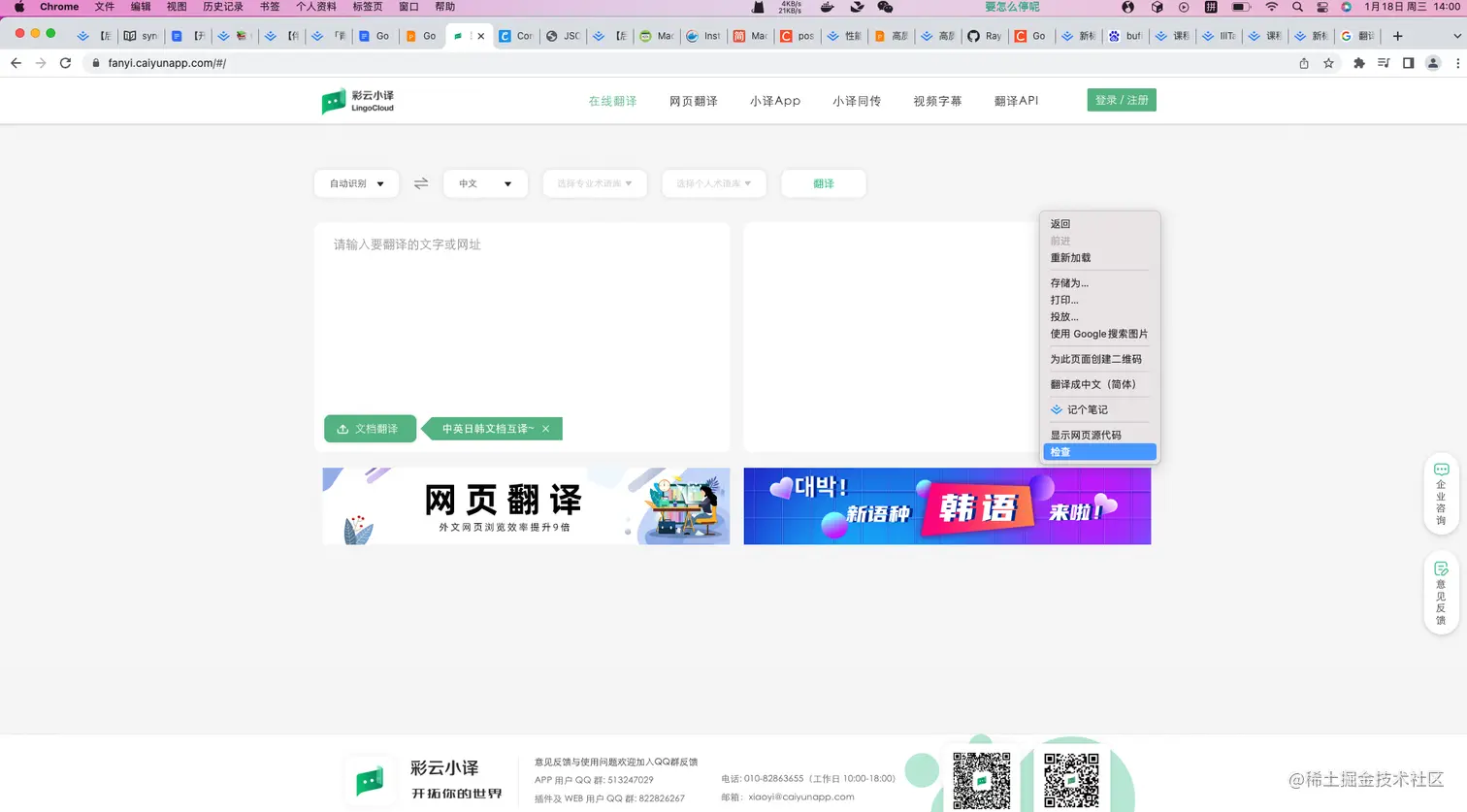
Task: Click the LingoCloud 彩云小译 logo
Action: [358, 101]
